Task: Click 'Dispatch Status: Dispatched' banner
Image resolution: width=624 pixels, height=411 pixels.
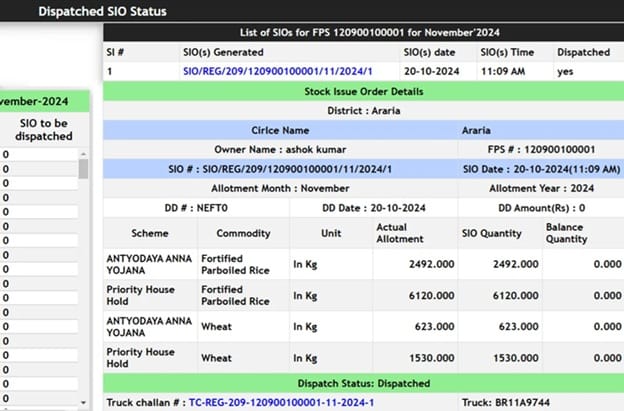Action: pyautogui.click(x=364, y=383)
